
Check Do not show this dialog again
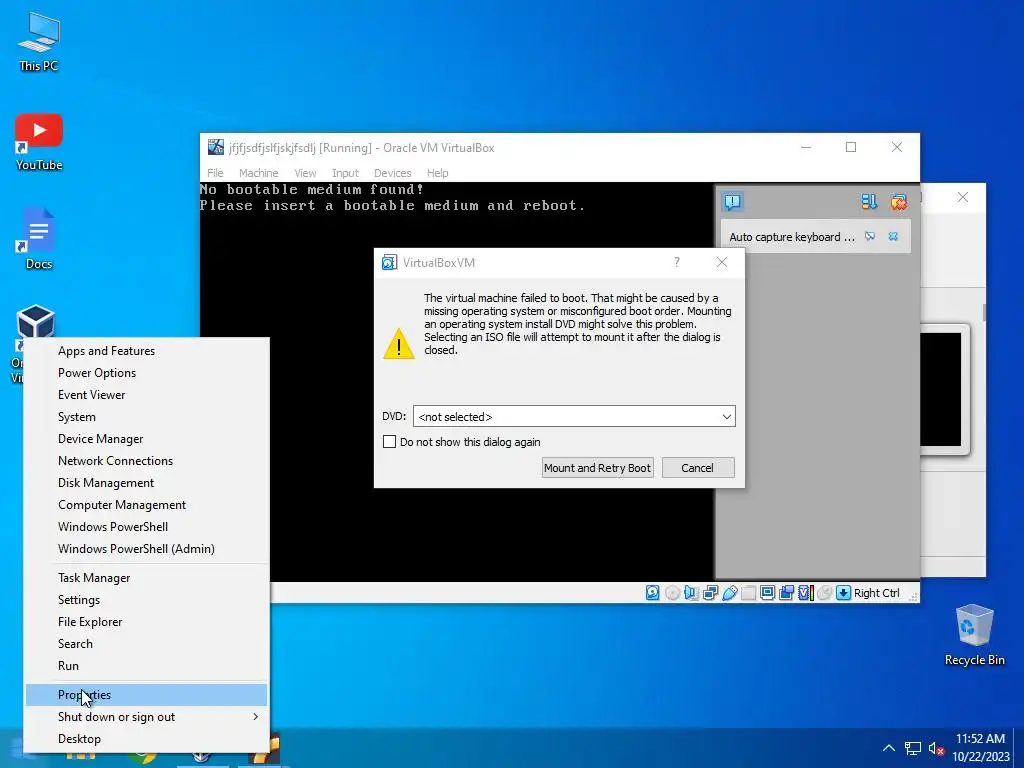pos(389,441)
